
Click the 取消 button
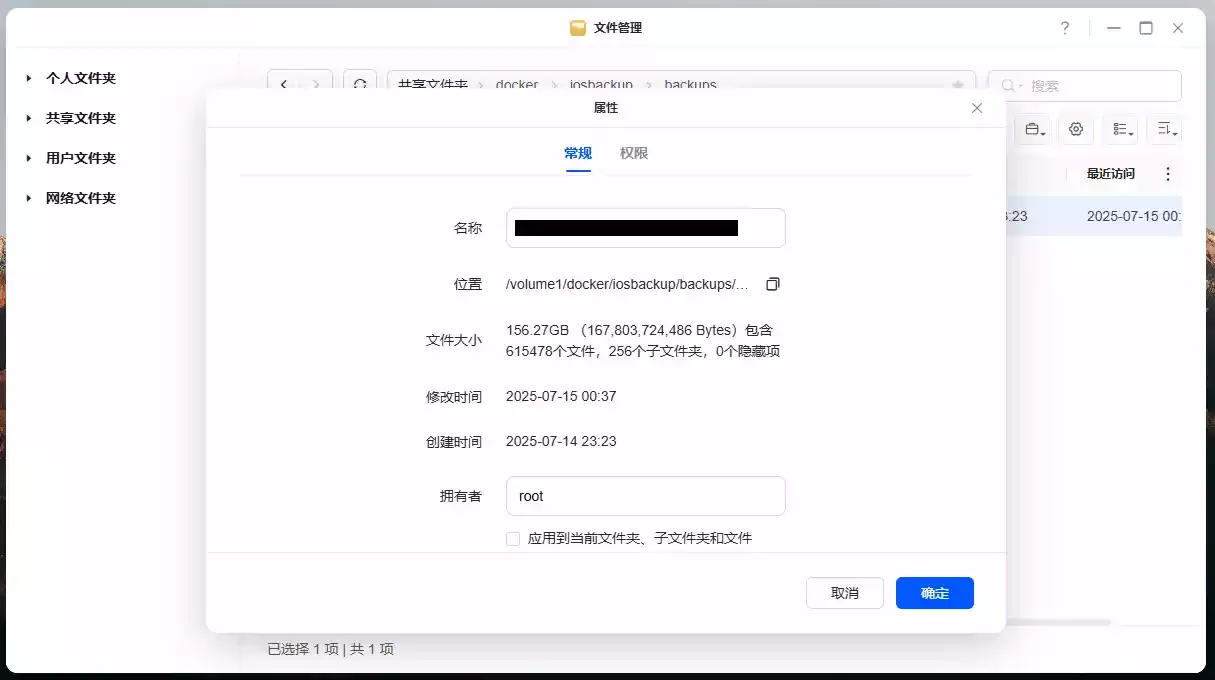845,593
